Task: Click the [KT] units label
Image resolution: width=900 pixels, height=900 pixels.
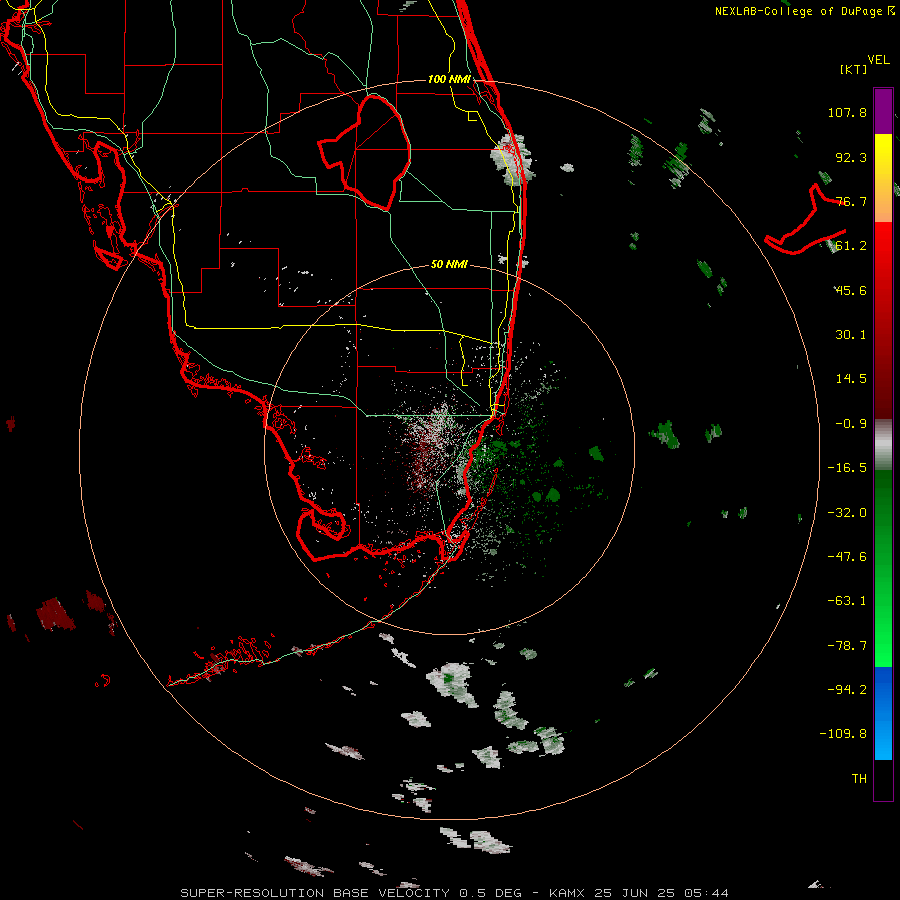Action: click(x=854, y=69)
